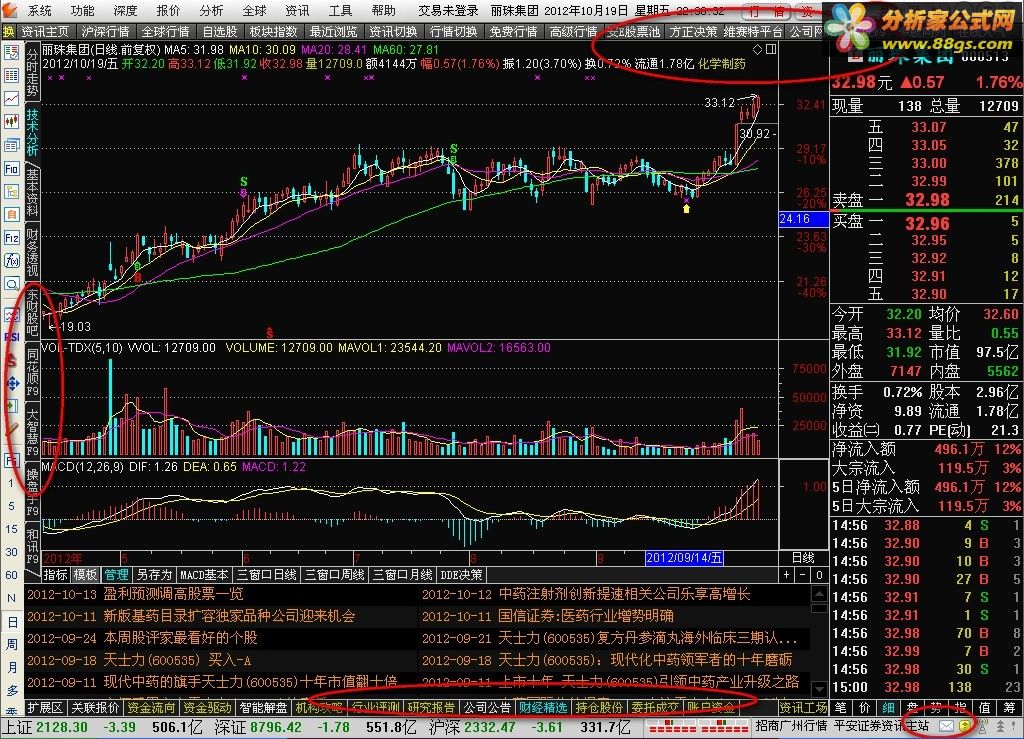The height and width of the screenshot is (739, 1024).
Task: Switch to the 资金流向 bottom tab
Action: click(152, 708)
